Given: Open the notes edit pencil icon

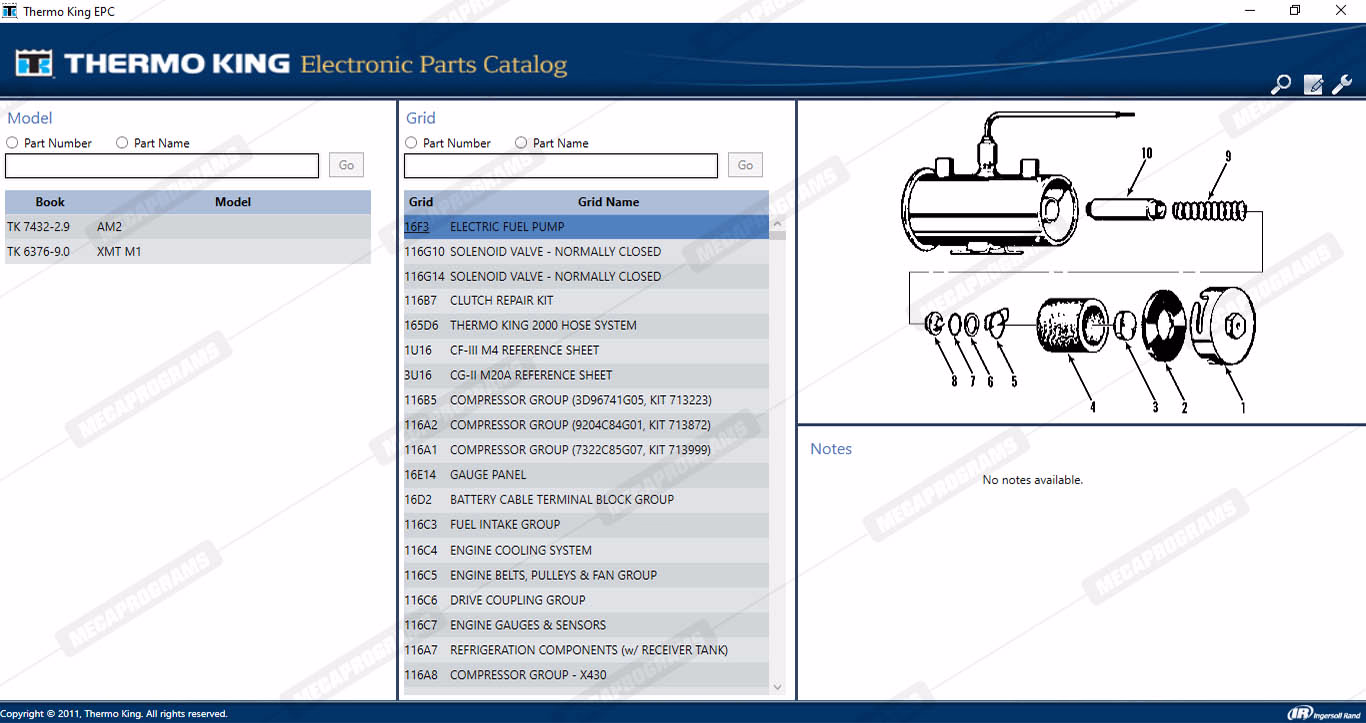Looking at the screenshot, I should coord(1313,85).
